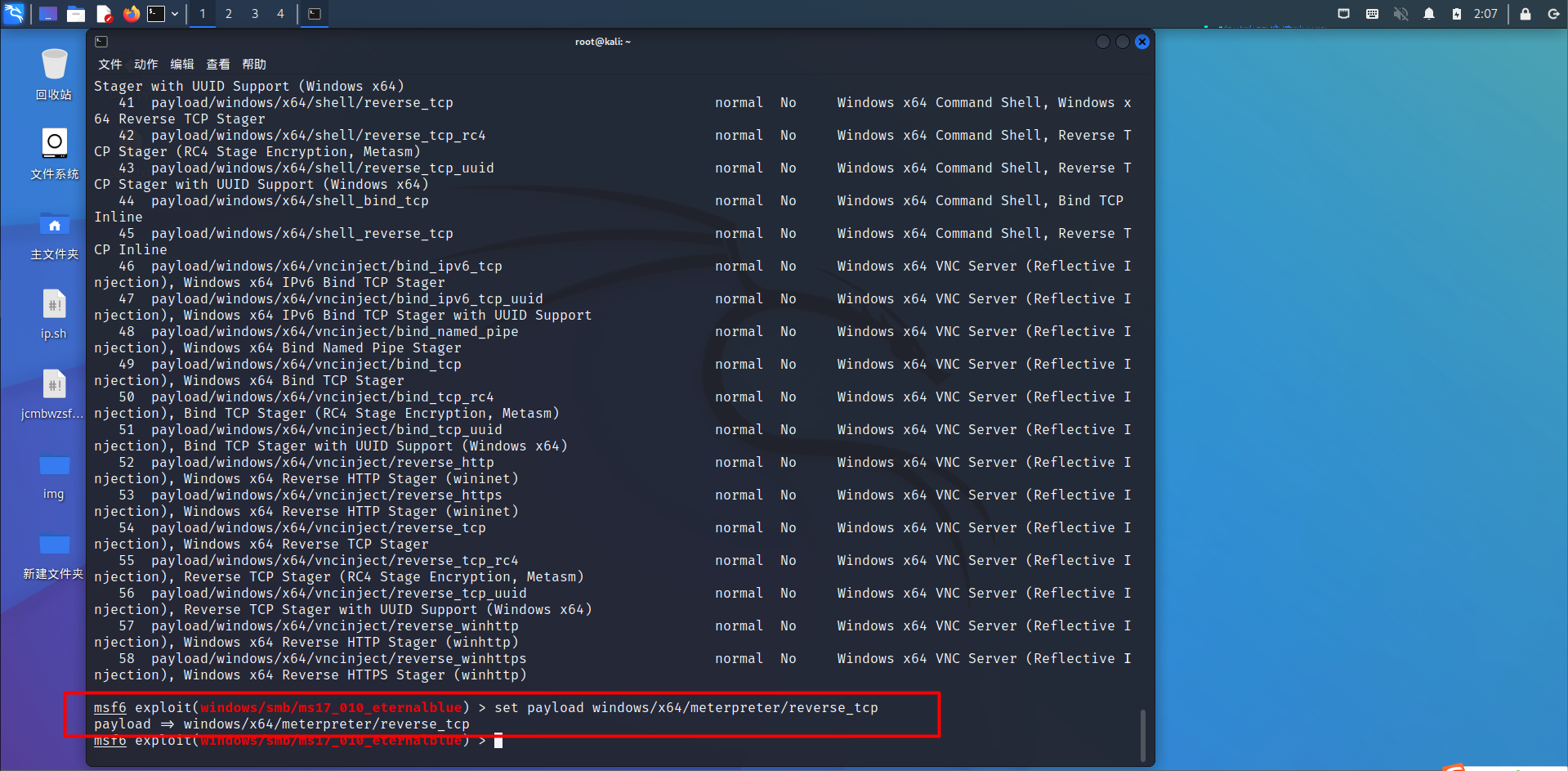Click the terminal cursor at the prompt
This screenshot has height=771, width=1568.
tap(498, 741)
